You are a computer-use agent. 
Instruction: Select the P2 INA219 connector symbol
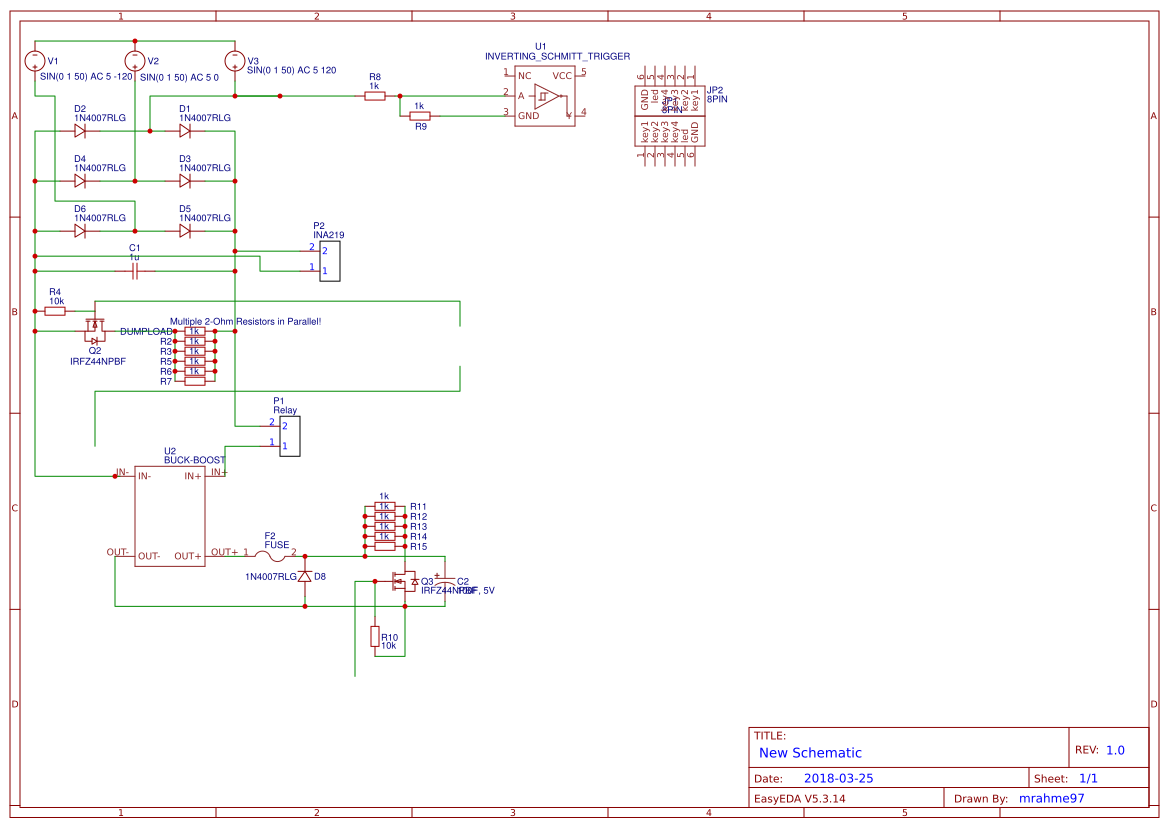click(330, 261)
